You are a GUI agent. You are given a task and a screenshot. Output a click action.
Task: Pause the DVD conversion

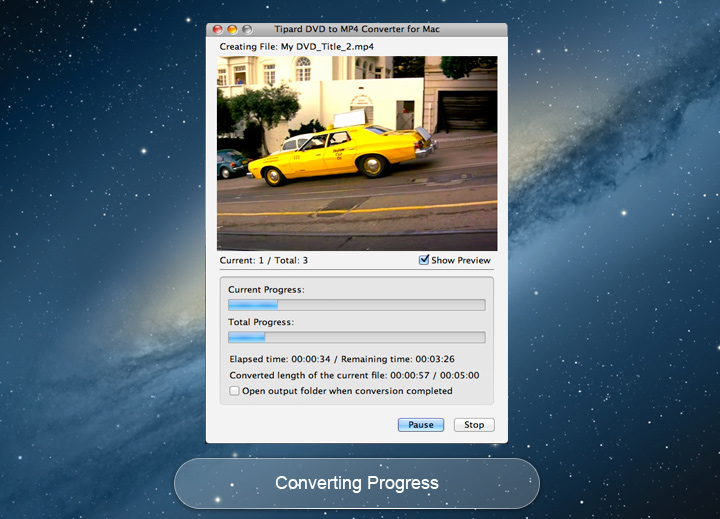[x=421, y=425]
